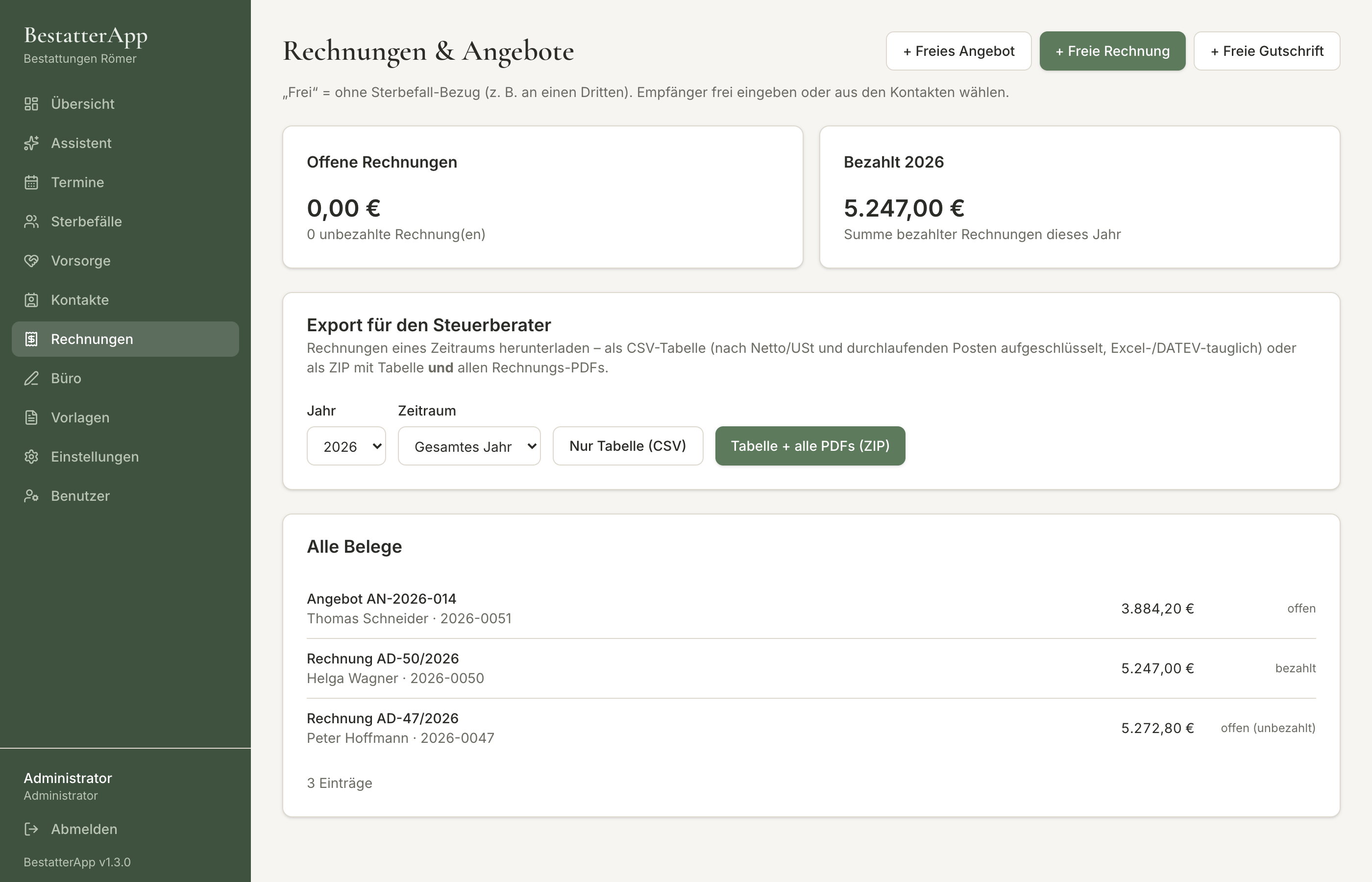The height and width of the screenshot is (882, 1372).
Task: Click the + Freie Rechnung button
Action: (x=1112, y=51)
